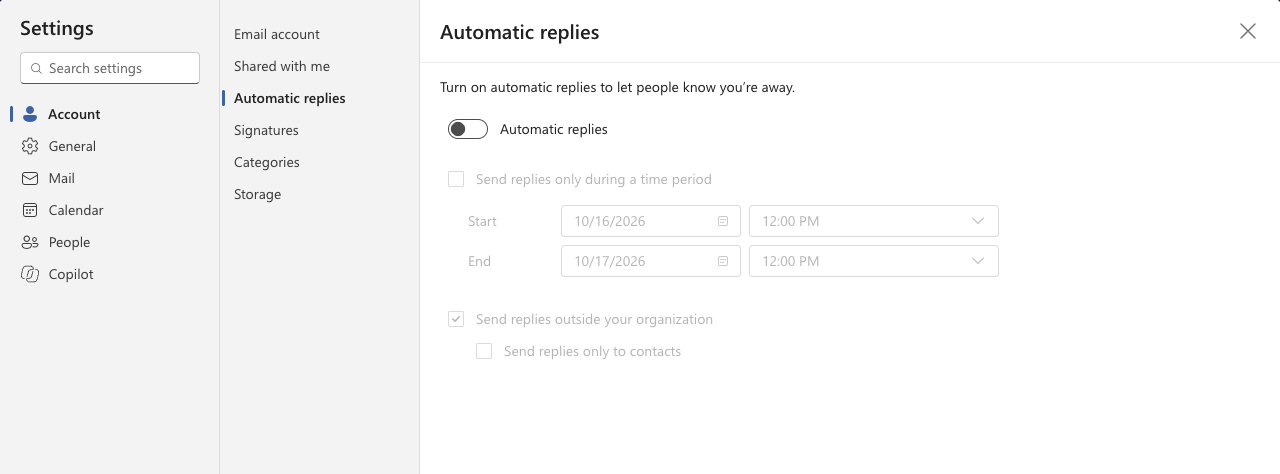Click the Calendar icon in sidebar
This screenshot has height=474, width=1280.
pos(30,210)
